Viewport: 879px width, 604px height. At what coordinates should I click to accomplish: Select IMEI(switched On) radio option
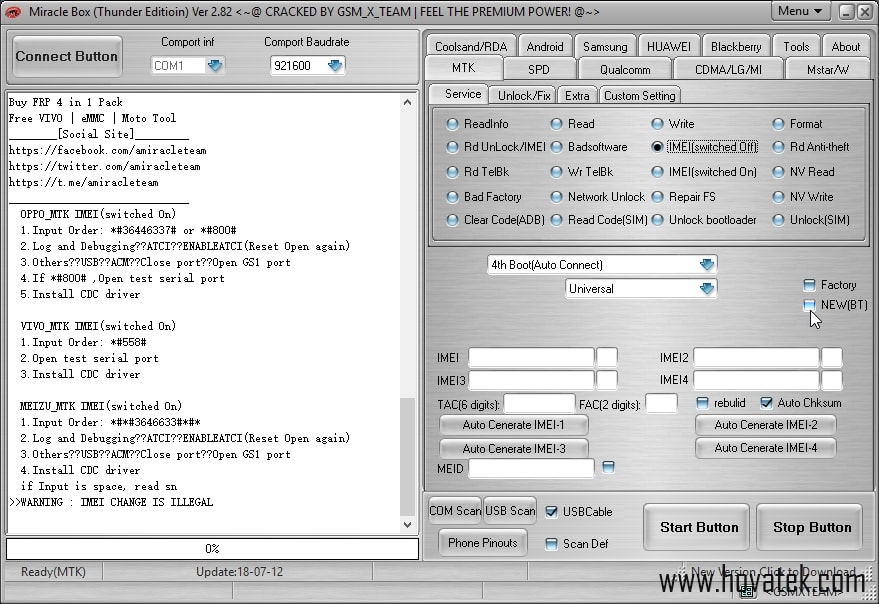click(657, 172)
